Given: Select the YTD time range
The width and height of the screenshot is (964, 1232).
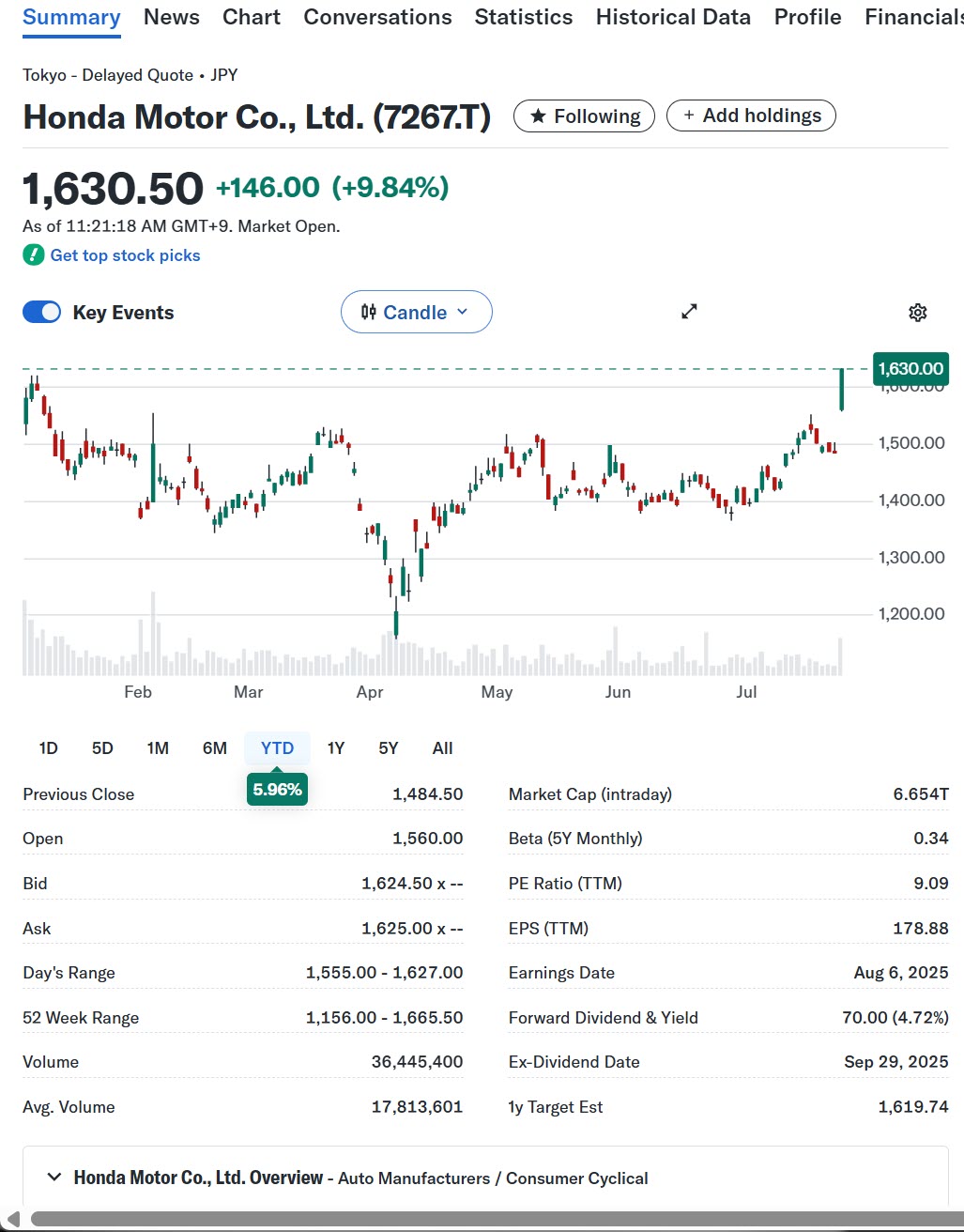Looking at the screenshot, I should [277, 748].
